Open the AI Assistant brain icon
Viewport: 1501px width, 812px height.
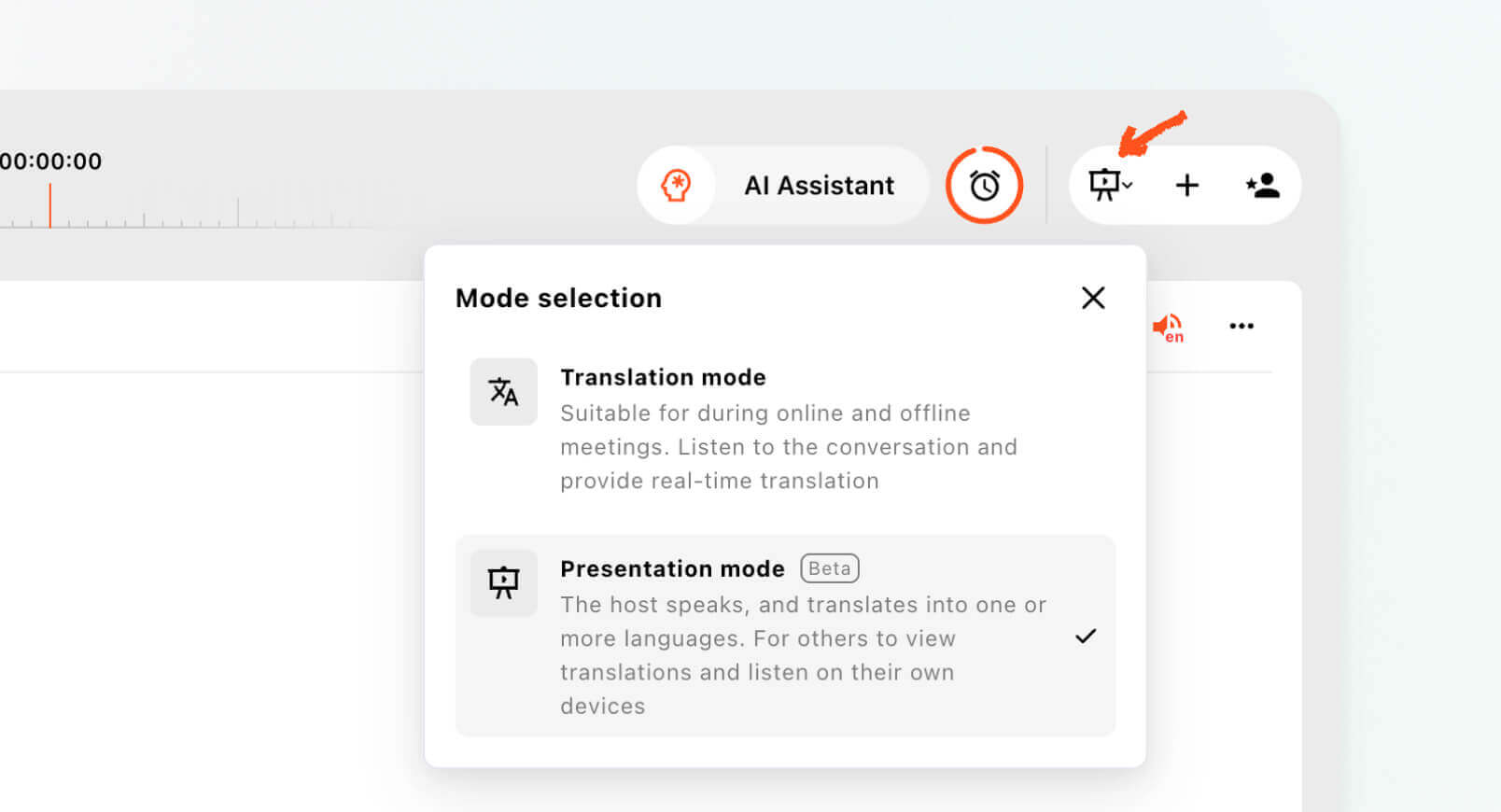pyautogui.click(x=676, y=185)
